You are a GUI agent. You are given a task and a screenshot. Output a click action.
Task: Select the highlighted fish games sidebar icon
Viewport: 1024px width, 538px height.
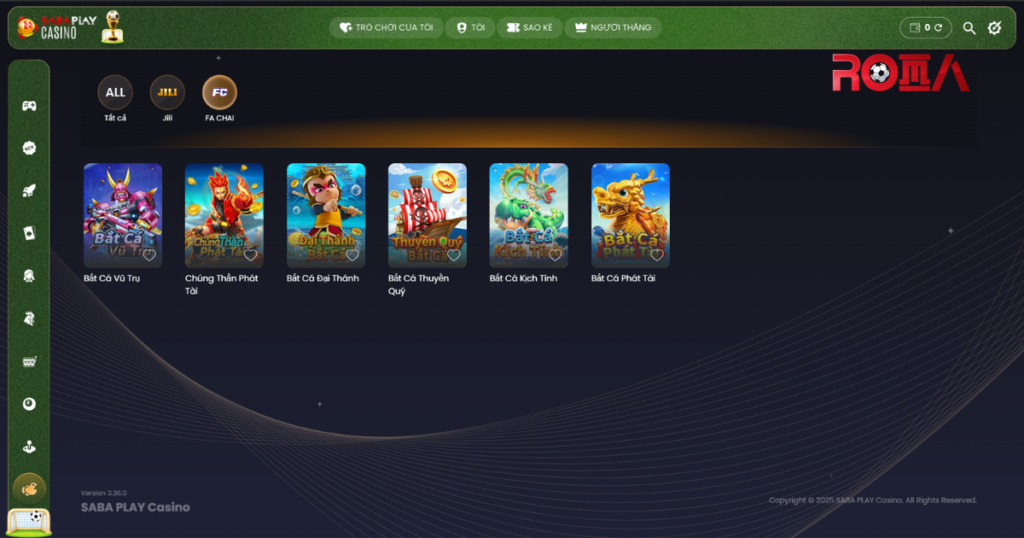[29, 489]
